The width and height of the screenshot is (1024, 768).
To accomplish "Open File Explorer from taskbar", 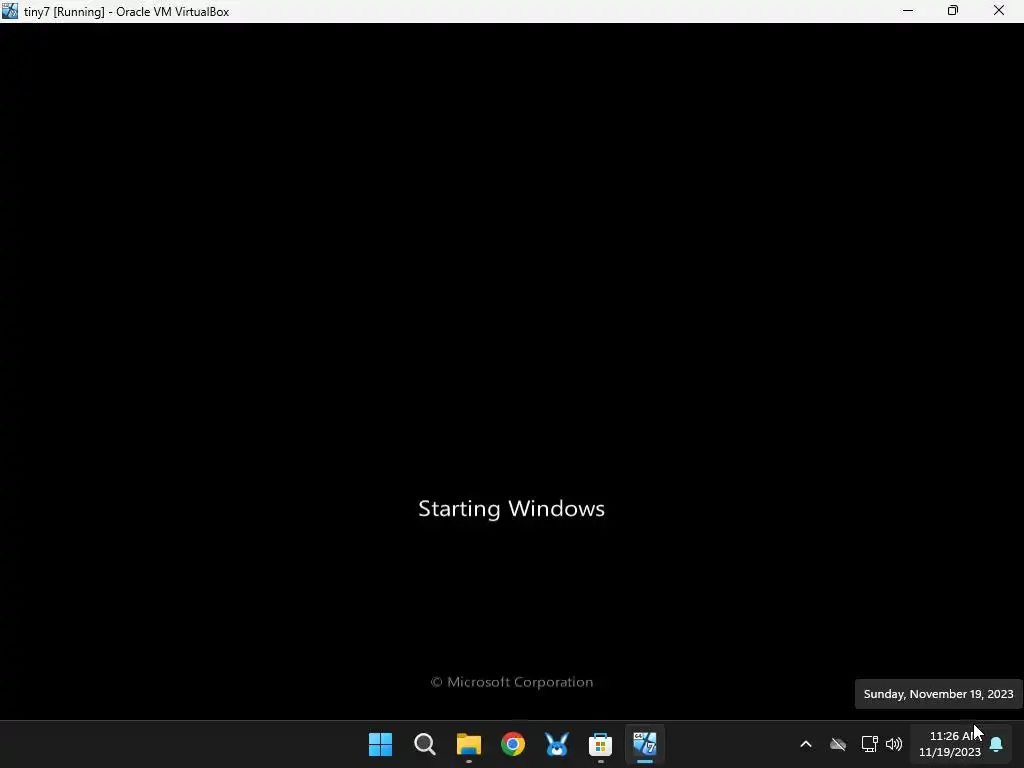I will click(x=469, y=744).
